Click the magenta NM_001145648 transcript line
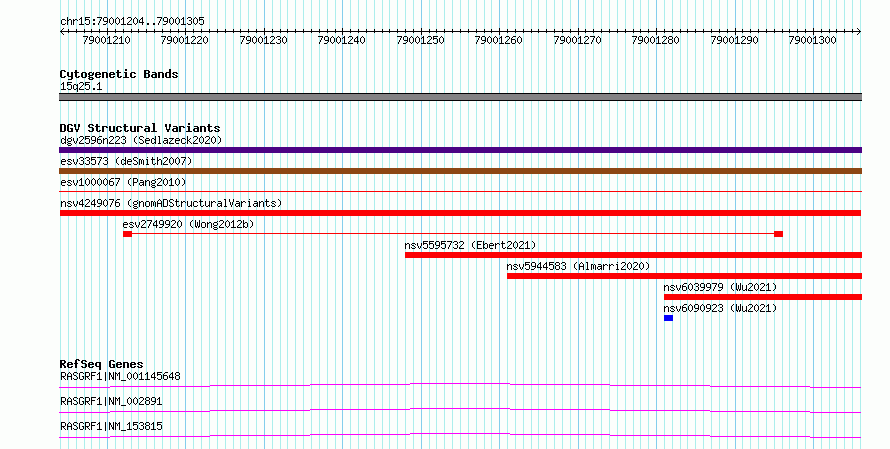The height and width of the screenshot is (449, 890). click(x=460, y=385)
